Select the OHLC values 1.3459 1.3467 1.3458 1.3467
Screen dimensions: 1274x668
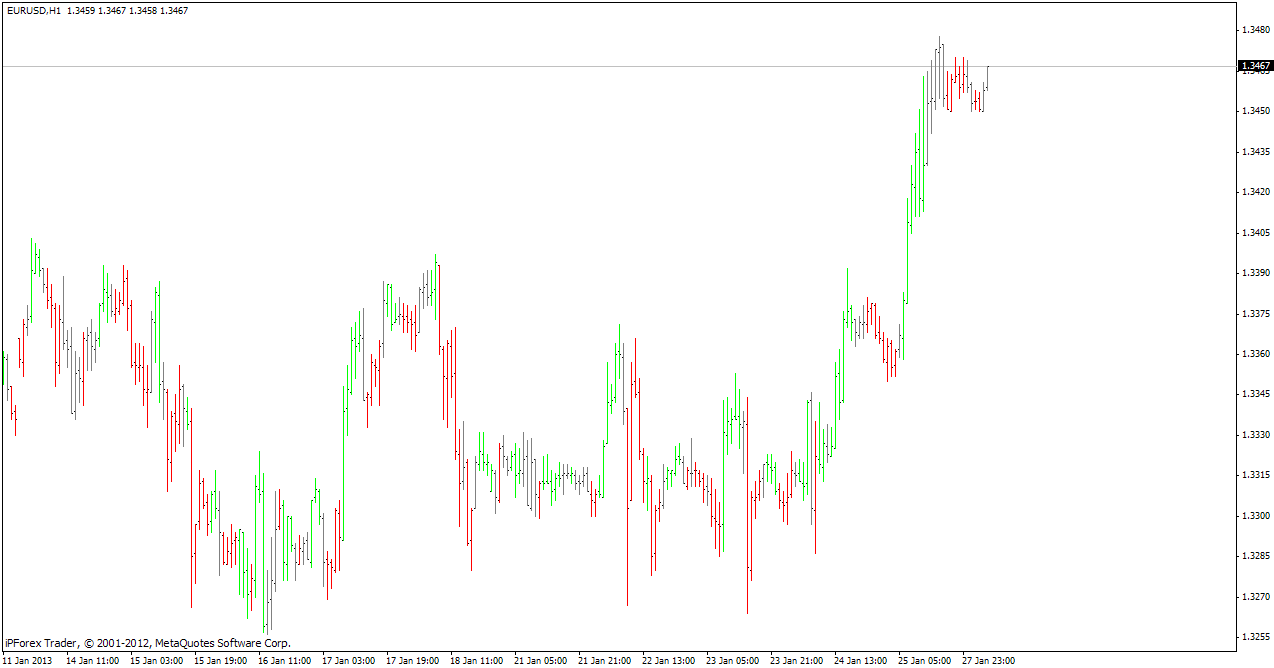click(x=127, y=10)
